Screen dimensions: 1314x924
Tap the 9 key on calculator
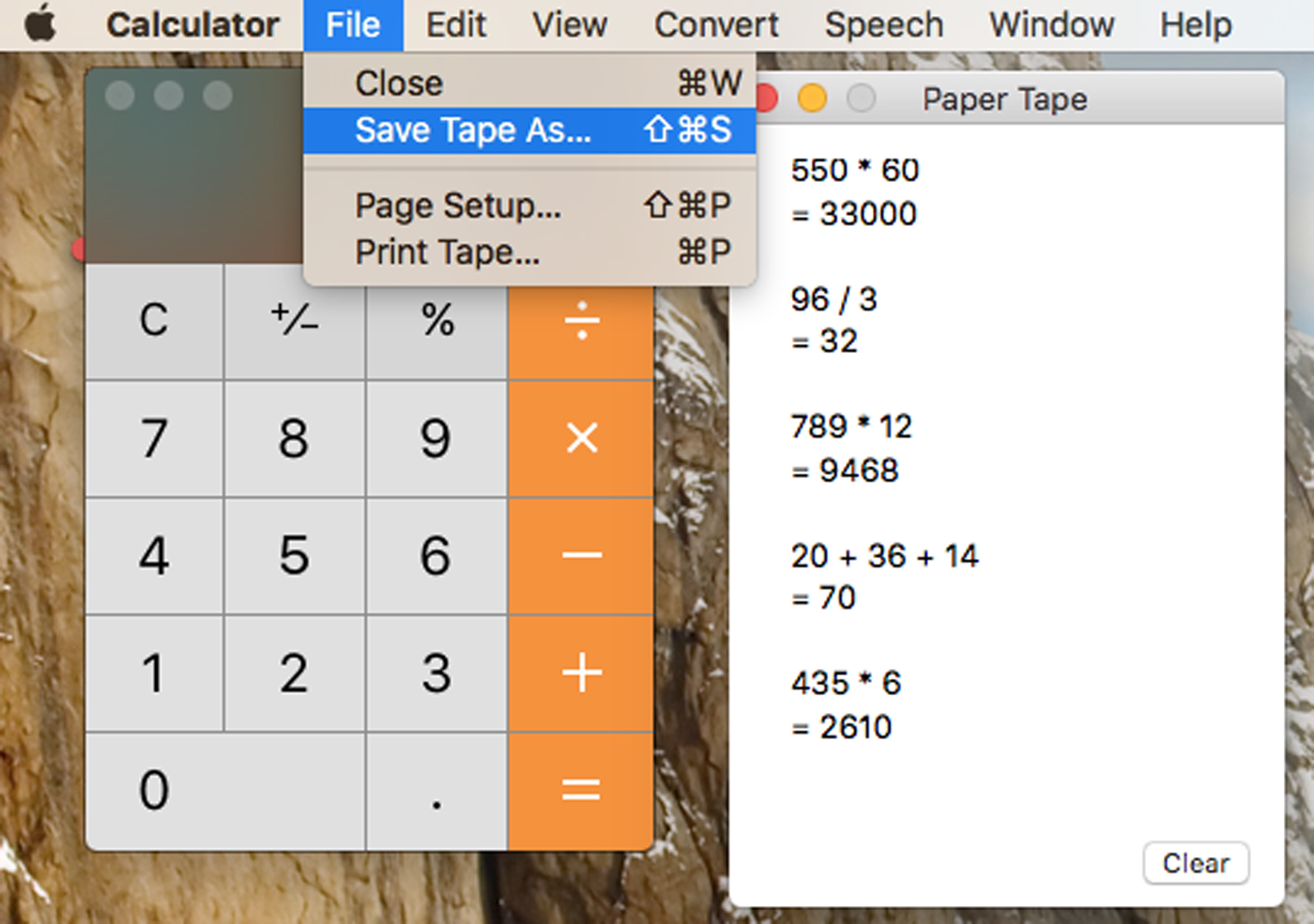pos(436,438)
